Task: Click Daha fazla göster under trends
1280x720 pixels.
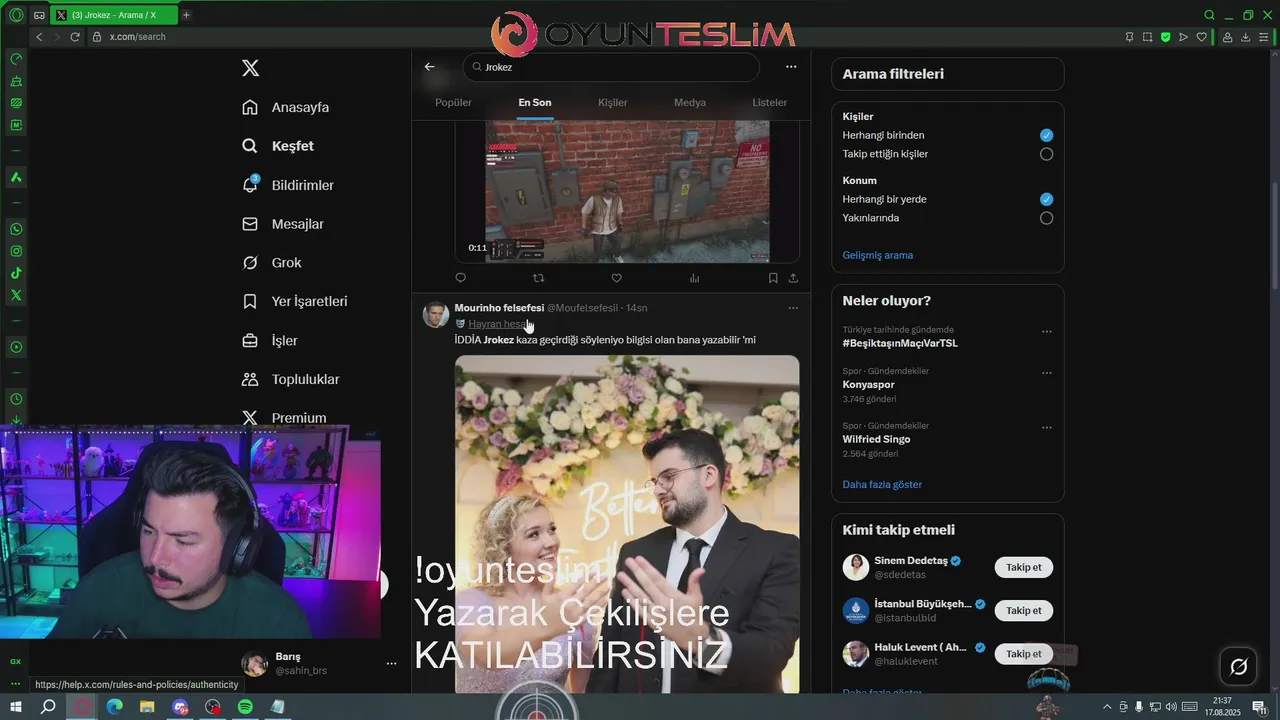Action: (x=882, y=484)
